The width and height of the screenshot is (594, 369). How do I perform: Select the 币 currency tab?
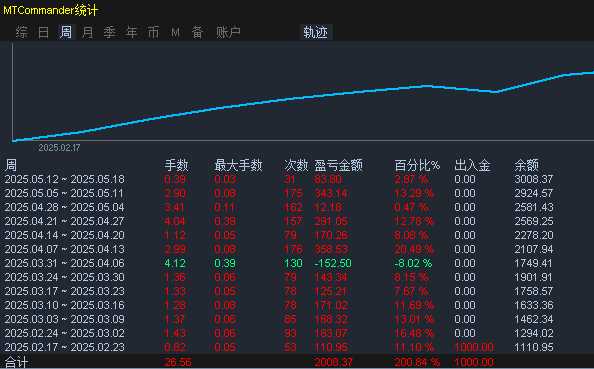153,32
